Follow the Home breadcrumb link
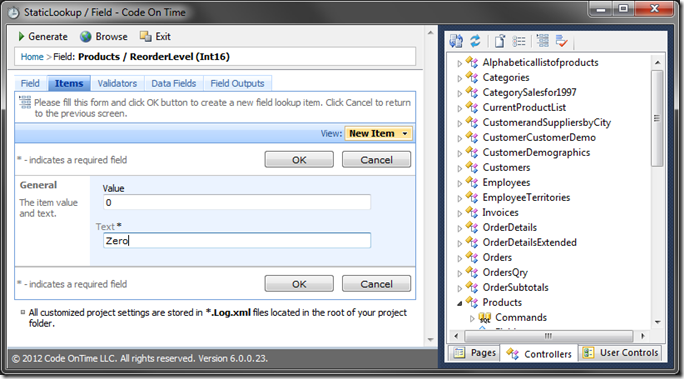The height and width of the screenshot is (379, 684). point(32,57)
